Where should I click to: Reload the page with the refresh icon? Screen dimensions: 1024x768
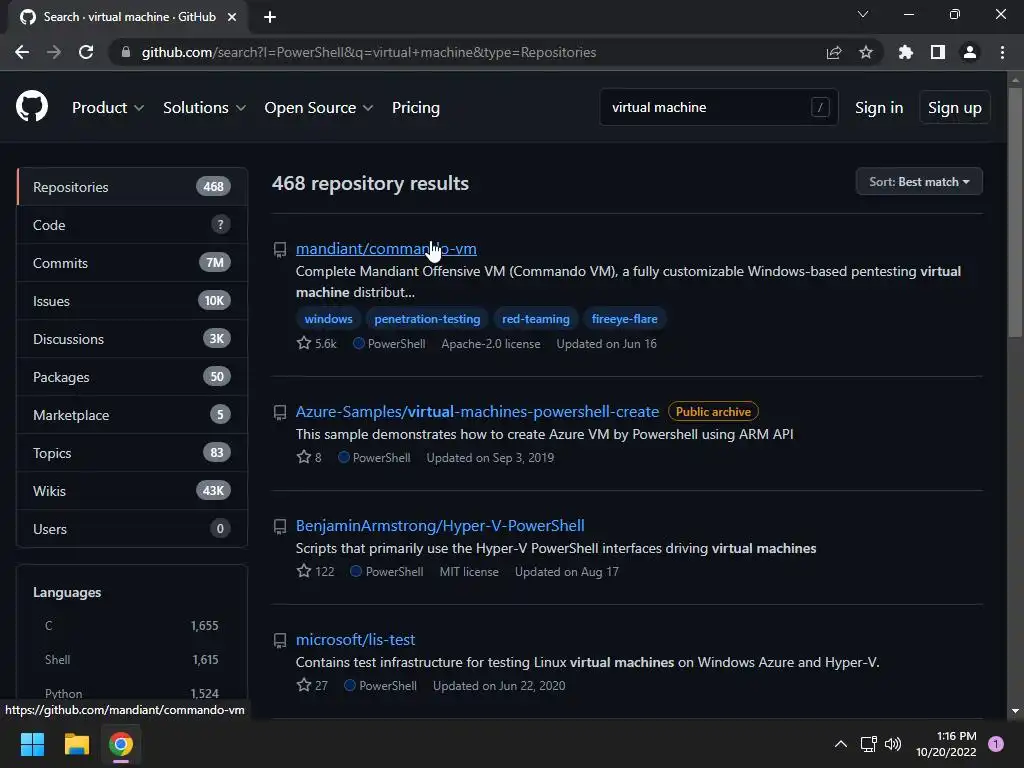86,52
